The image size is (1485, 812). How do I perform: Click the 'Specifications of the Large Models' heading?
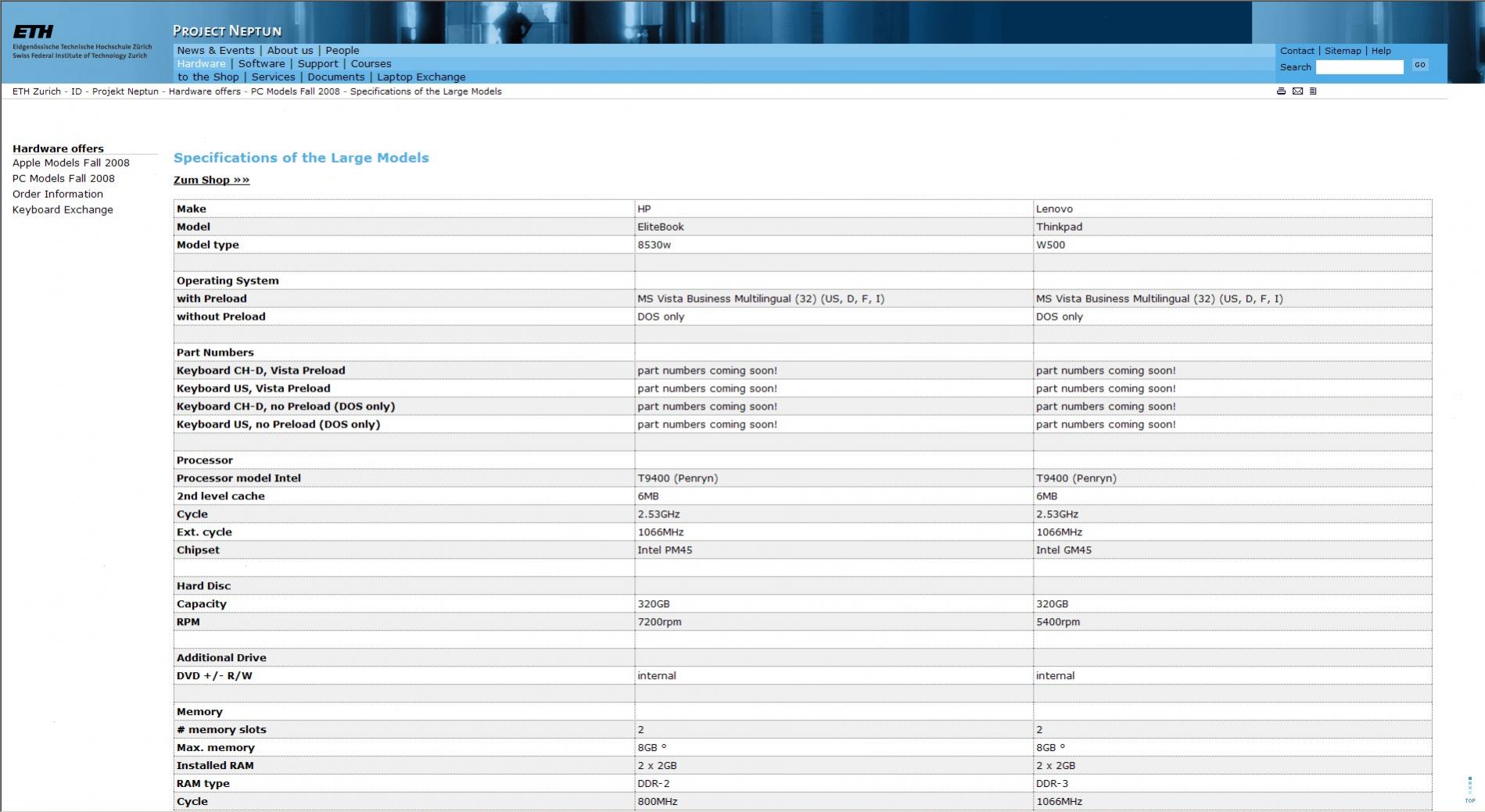301,158
